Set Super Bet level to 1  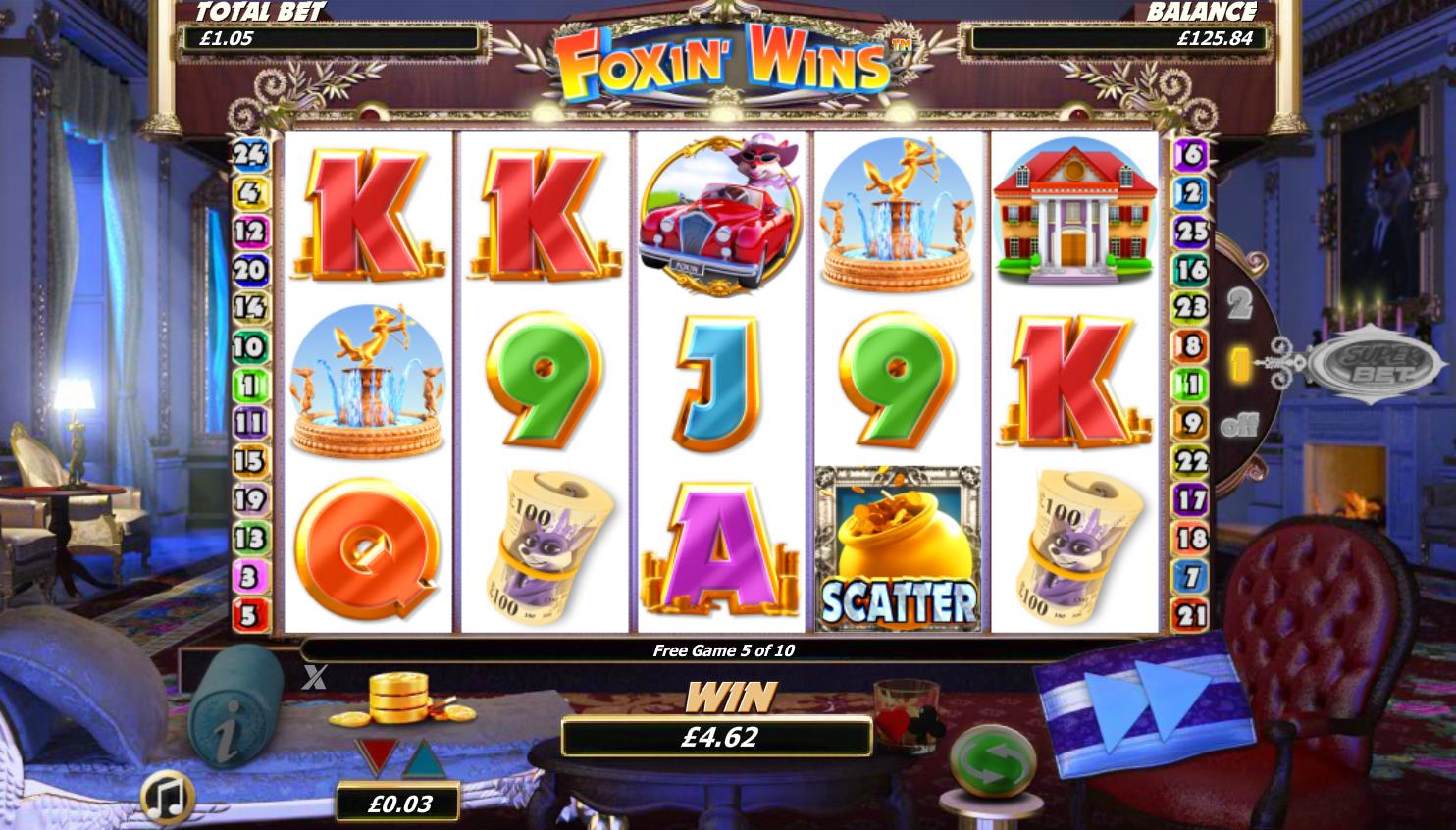coord(1241,365)
